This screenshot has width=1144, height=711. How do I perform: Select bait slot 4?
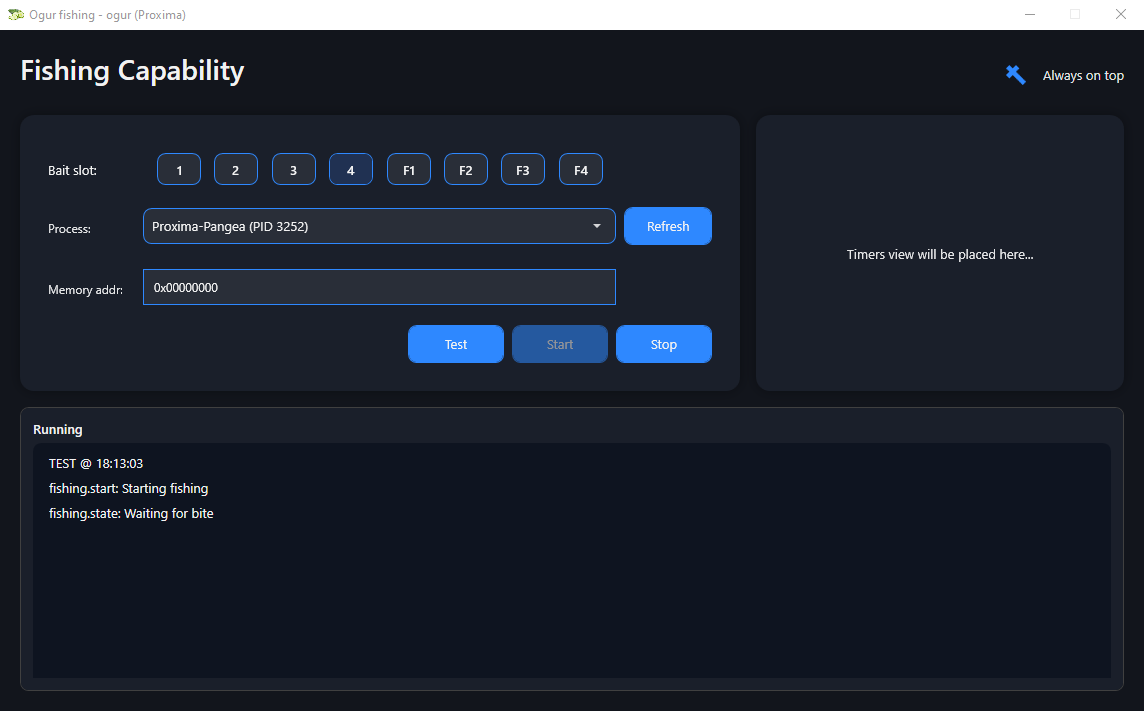[x=351, y=170]
